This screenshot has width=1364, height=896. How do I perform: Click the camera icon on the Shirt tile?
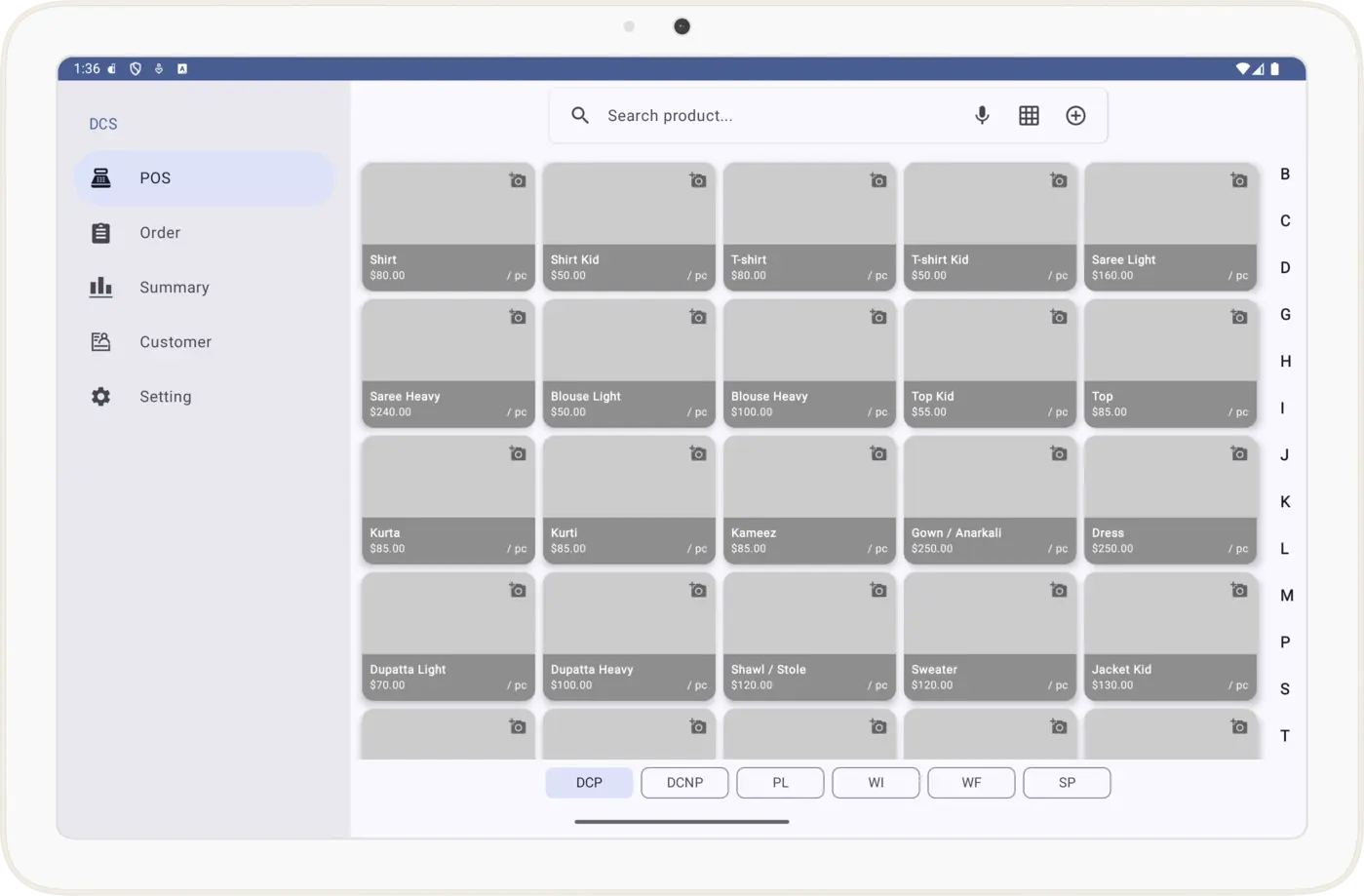tap(517, 179)
